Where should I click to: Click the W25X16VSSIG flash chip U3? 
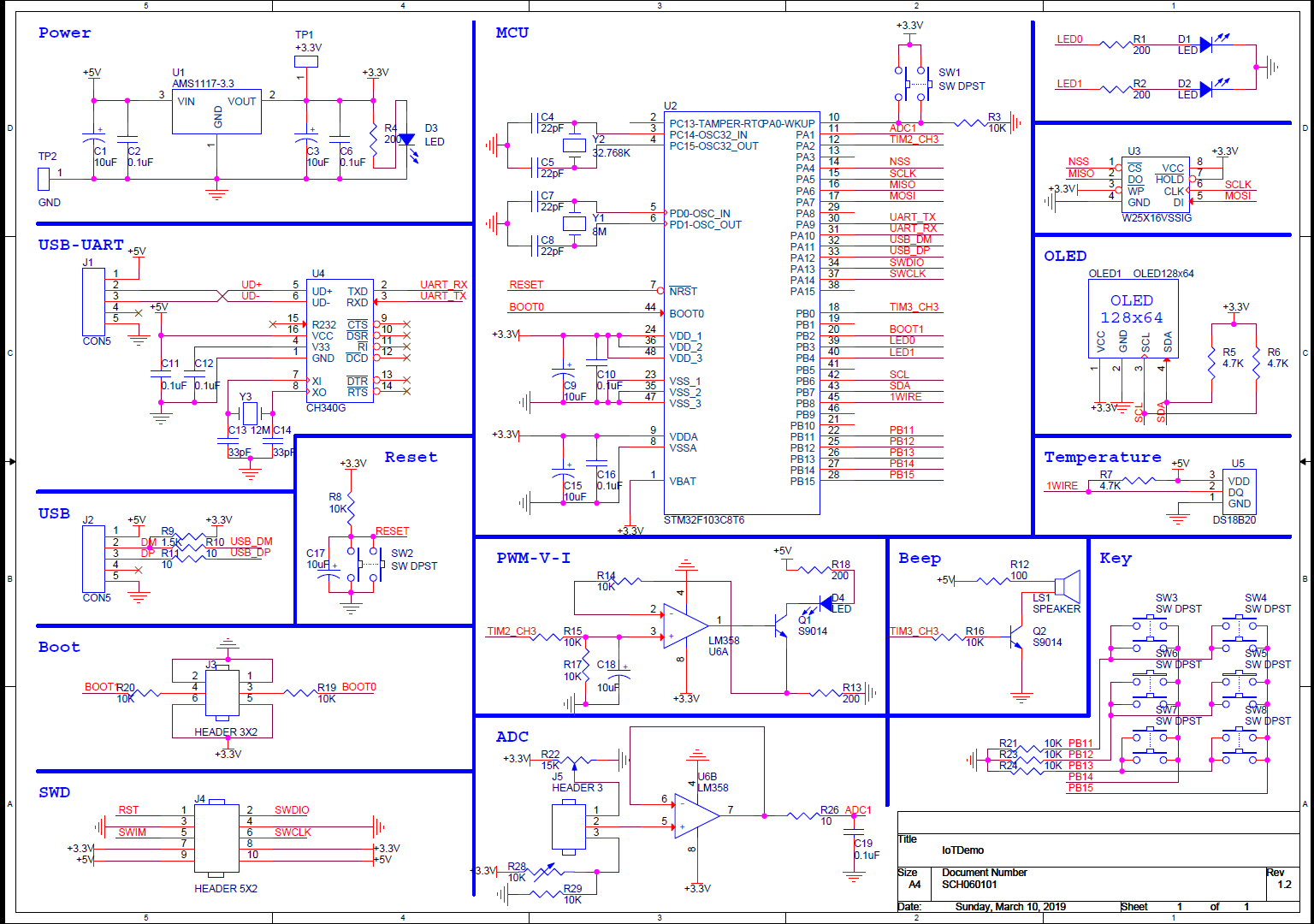click(1155, 185)
